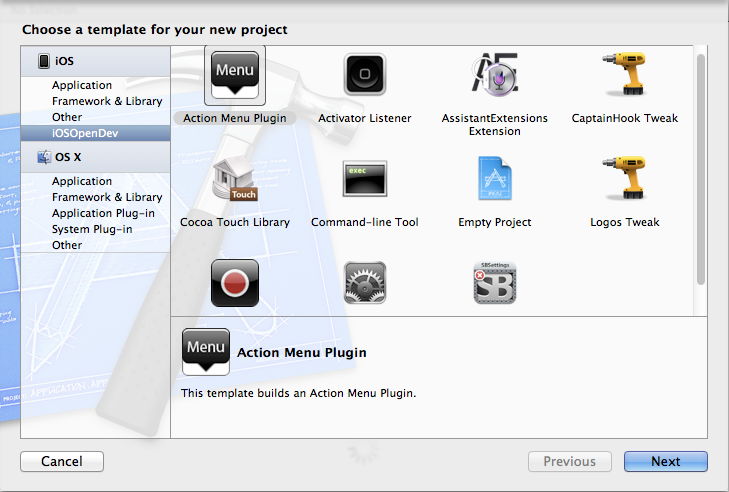Select iOS Framework & Library category

(x=95, y=101)
